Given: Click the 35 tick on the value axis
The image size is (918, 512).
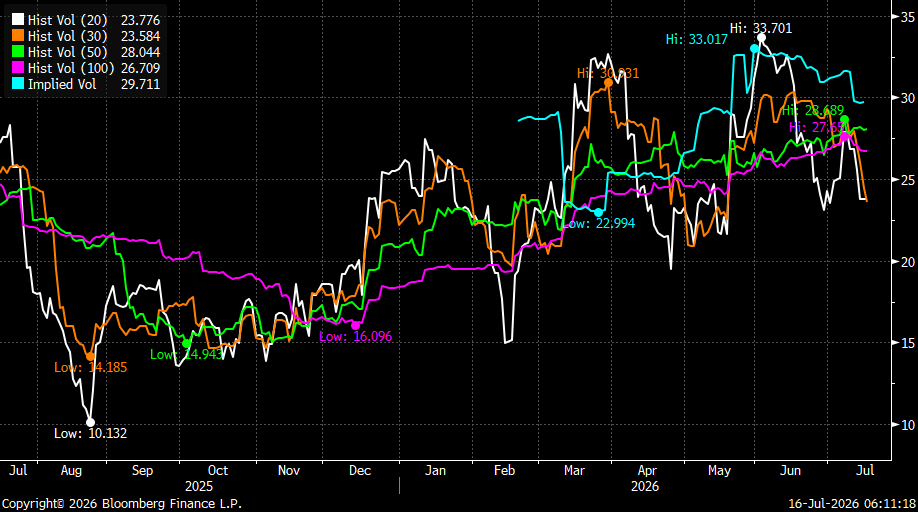Looking at the screenshot, I should 907,17.
